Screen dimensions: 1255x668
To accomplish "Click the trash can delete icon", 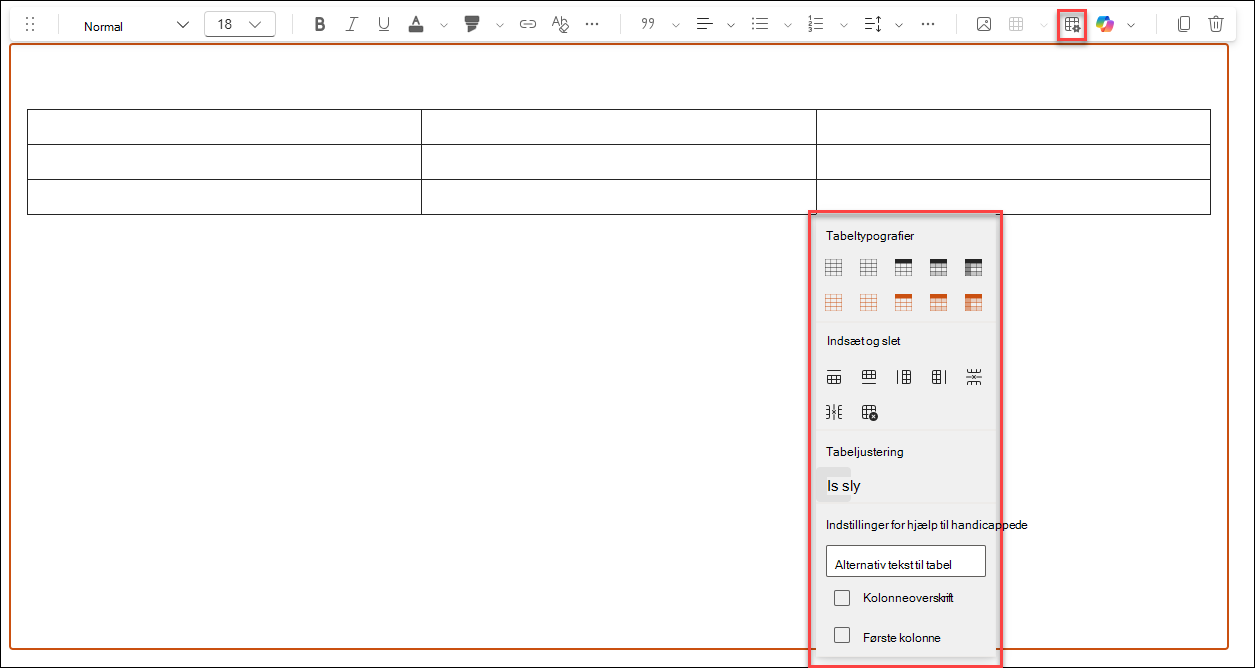I will (x=1216, y=25).
